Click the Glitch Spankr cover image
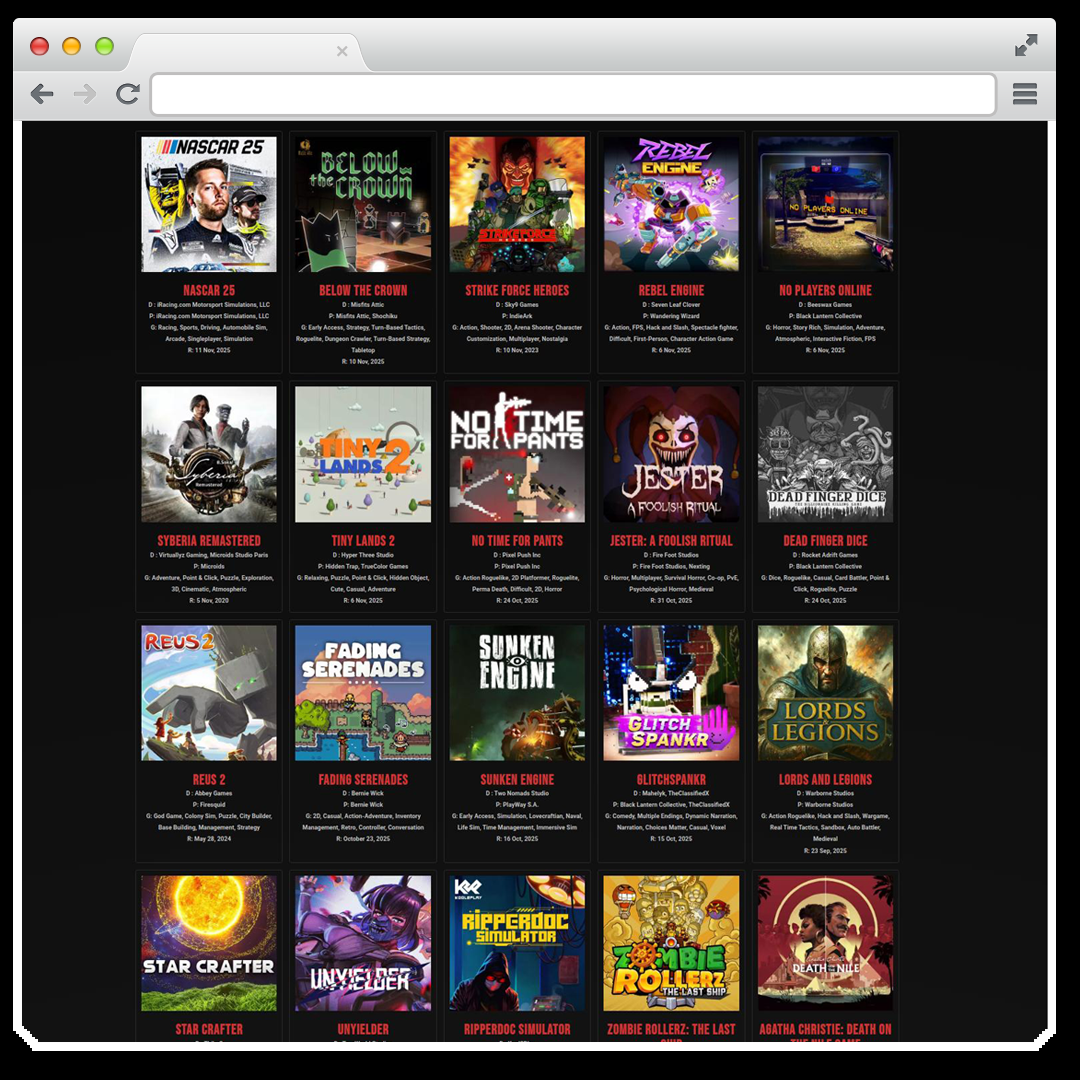Viewport: 1080px width, 1080px height. 671,693
